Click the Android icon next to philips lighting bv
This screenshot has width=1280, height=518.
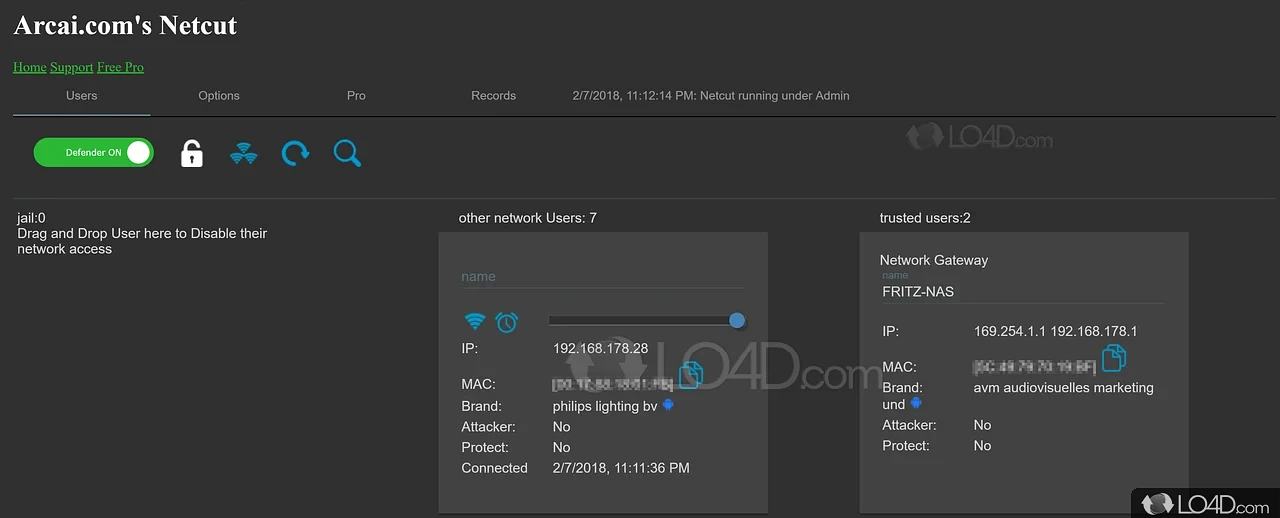click(668, 405)
